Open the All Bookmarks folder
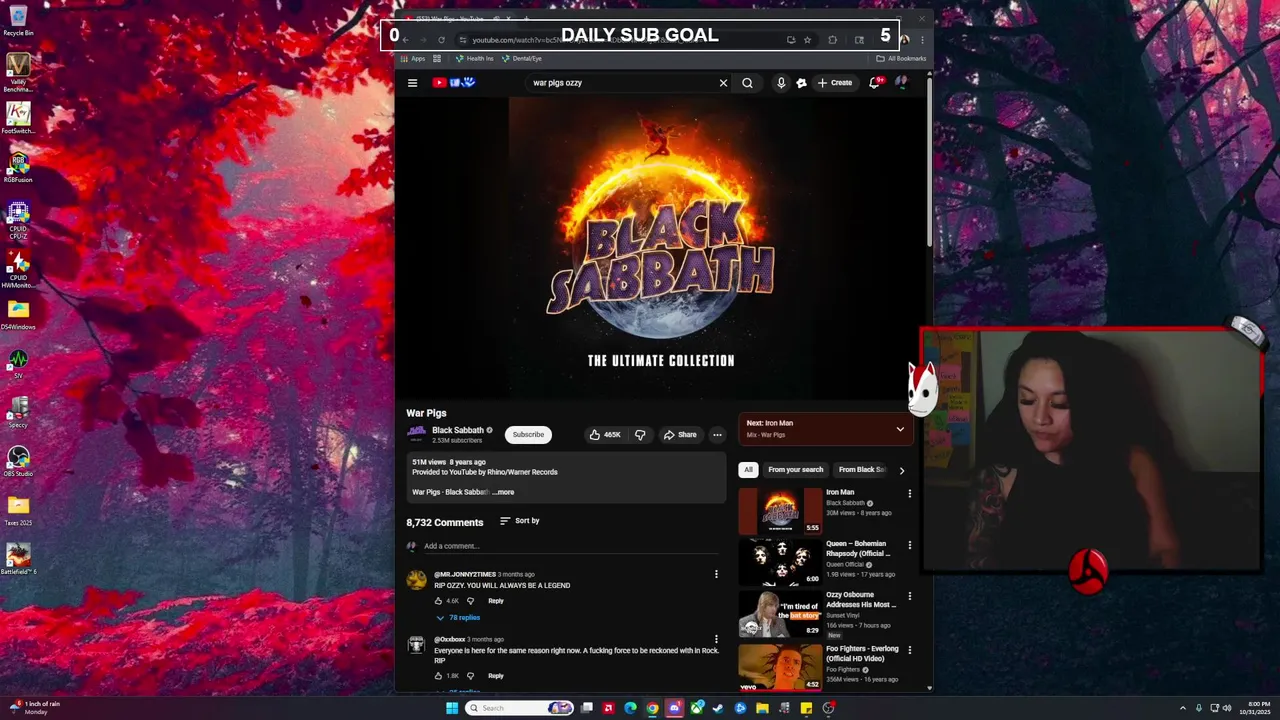 (901, 59)
